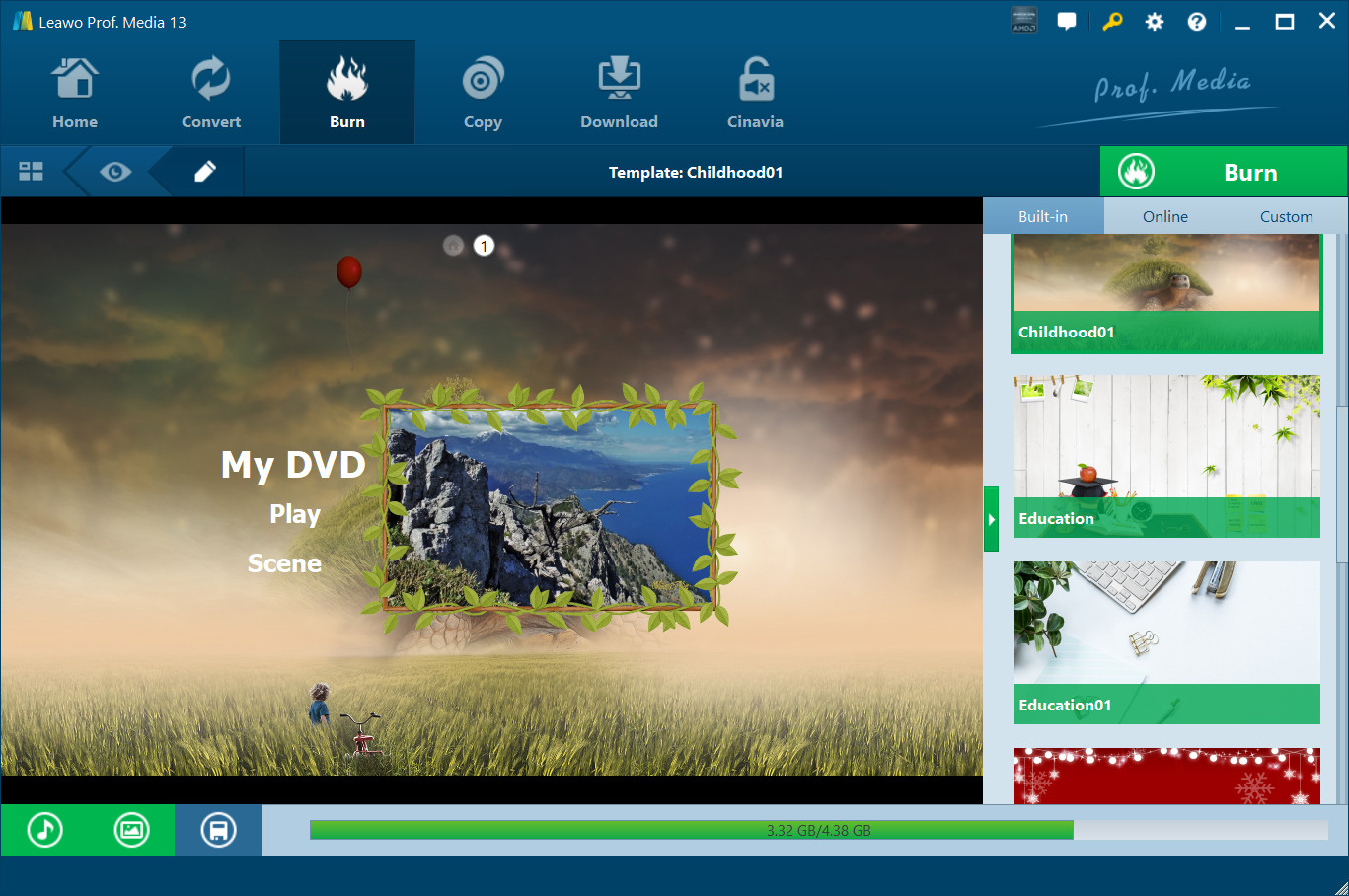Click the Play menu text
The image size is (1349, 896).
(295, 514)
